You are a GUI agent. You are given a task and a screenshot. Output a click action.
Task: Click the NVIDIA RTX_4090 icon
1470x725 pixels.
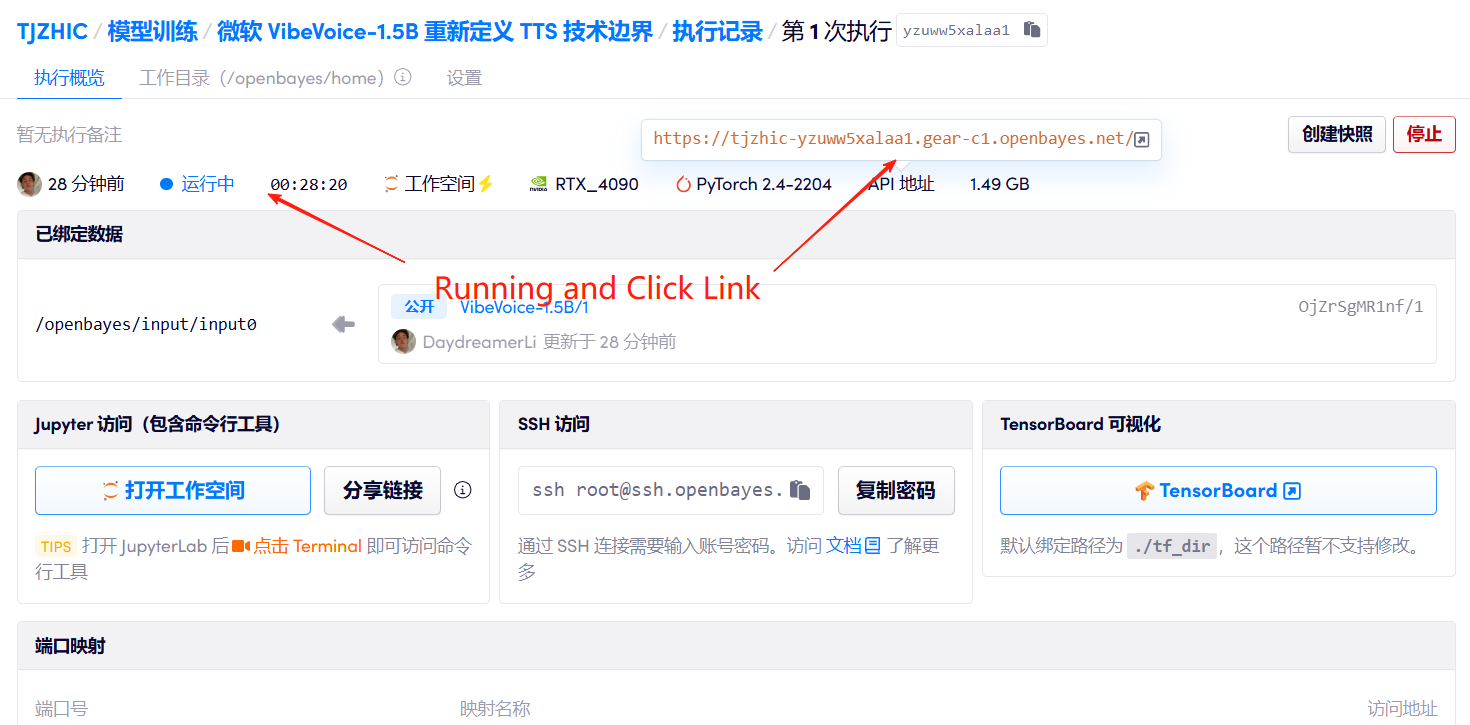(538, 184)
